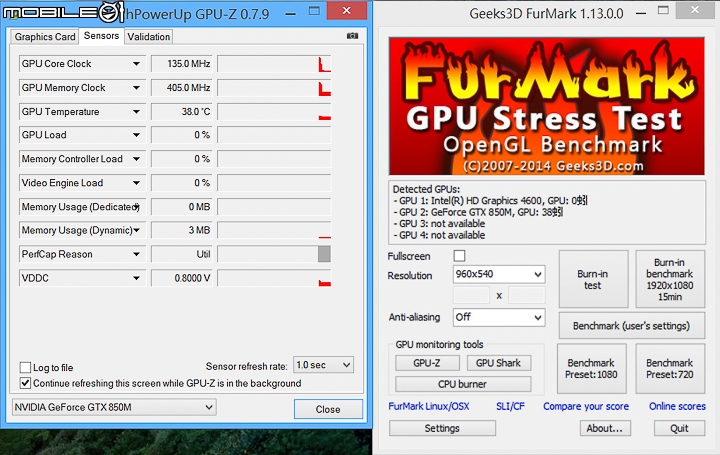Open the FurMark Linux/OSX link

429,406
